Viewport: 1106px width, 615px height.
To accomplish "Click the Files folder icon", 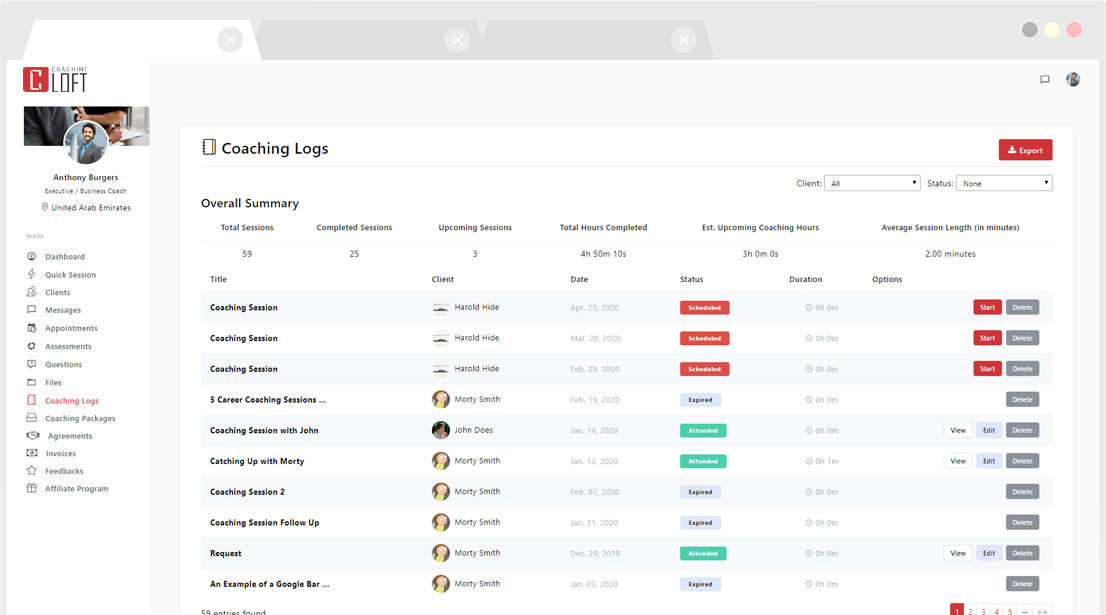I will click(32, 382).
